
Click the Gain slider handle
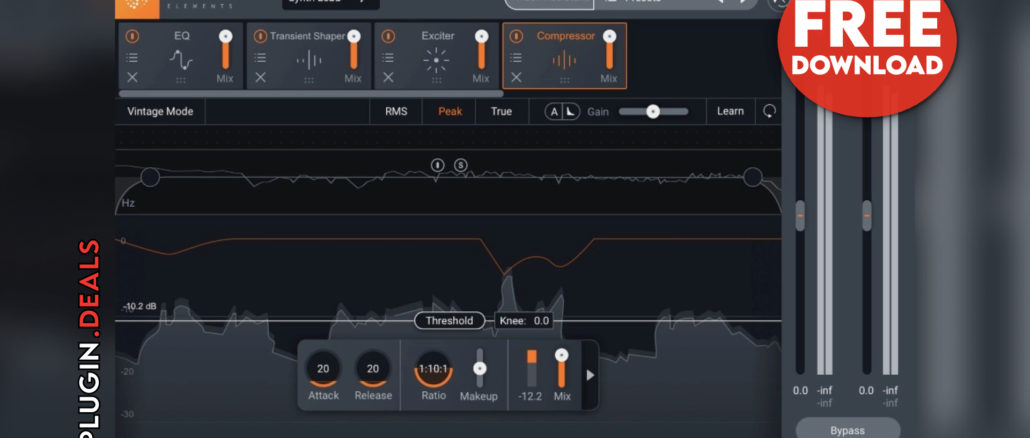tap(652, 112)
